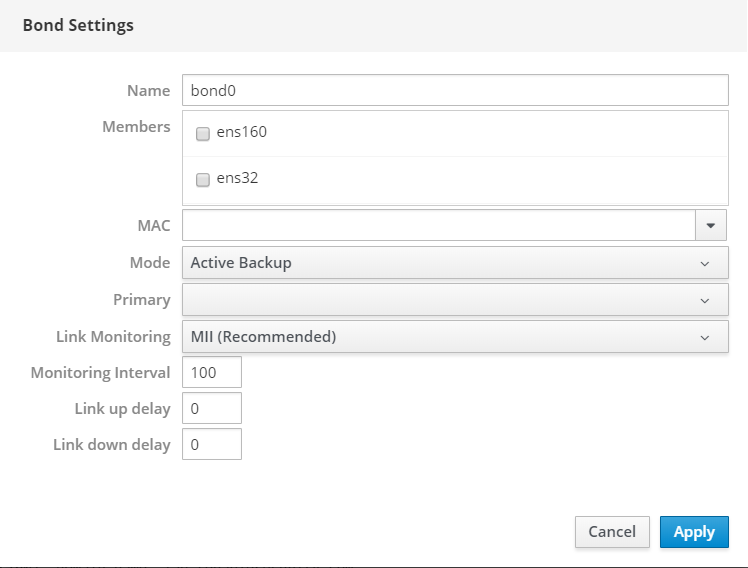Click the Monitoring Interval label text
Viewport: 748px width, 568px height.
[x=101, y=372]
